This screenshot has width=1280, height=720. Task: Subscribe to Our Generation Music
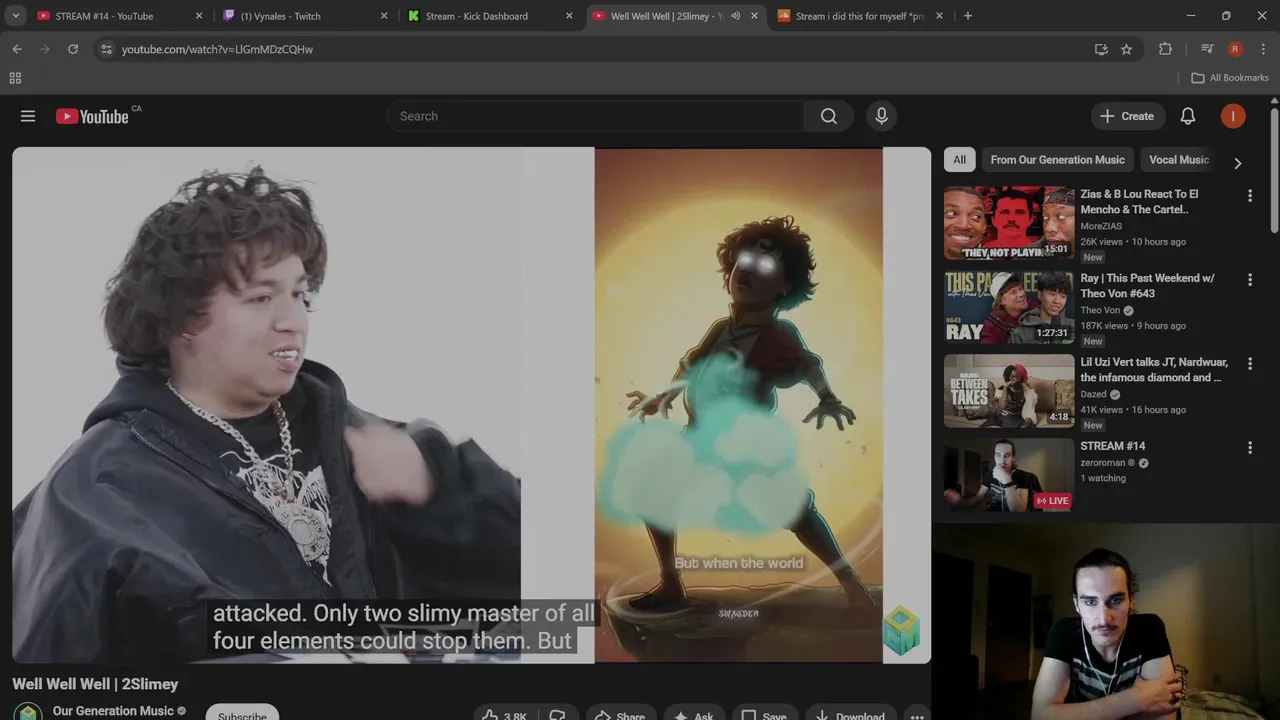coord(242,715)
